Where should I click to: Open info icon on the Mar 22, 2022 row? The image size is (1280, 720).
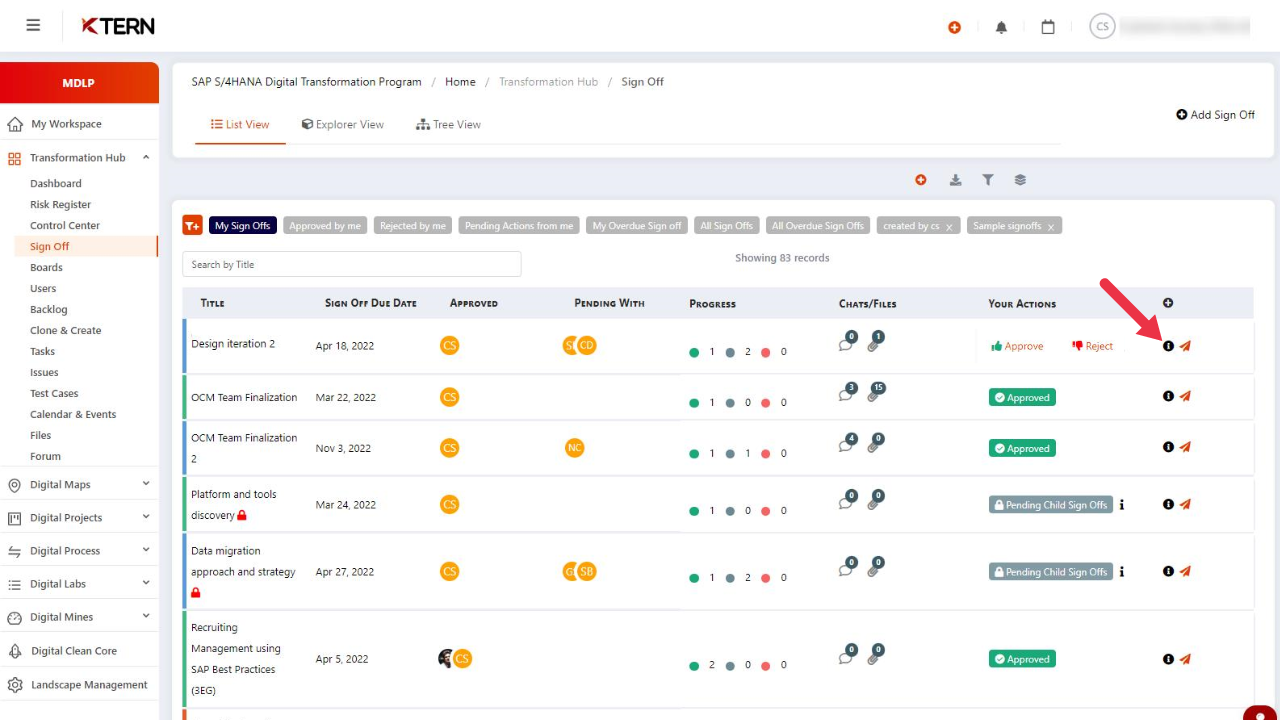(x=1168, y=396)
